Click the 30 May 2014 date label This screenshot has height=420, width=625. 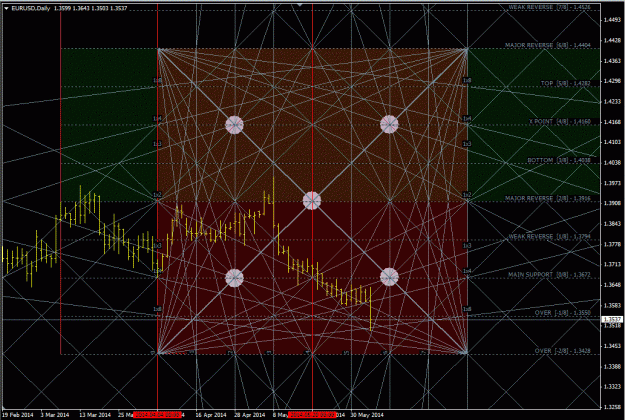(x=367, y=415)
